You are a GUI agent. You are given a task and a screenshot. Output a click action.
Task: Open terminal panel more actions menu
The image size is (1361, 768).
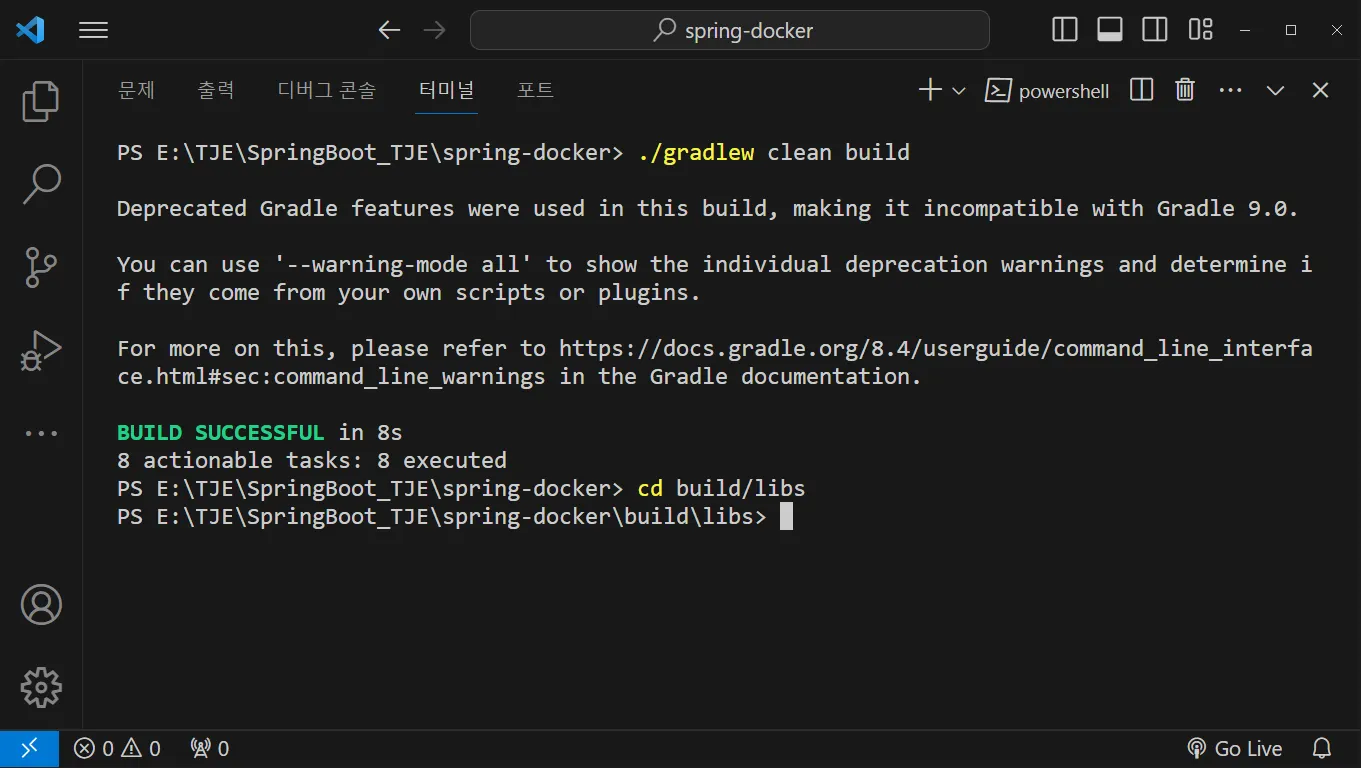pos(1230,90)
